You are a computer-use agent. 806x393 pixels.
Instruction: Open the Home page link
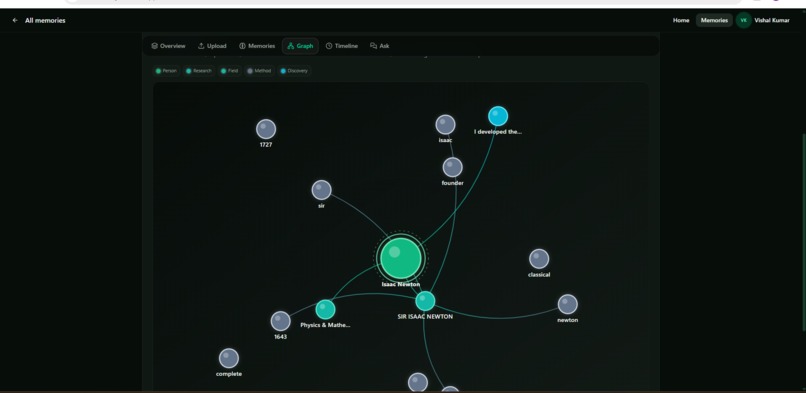click(681, 21)
